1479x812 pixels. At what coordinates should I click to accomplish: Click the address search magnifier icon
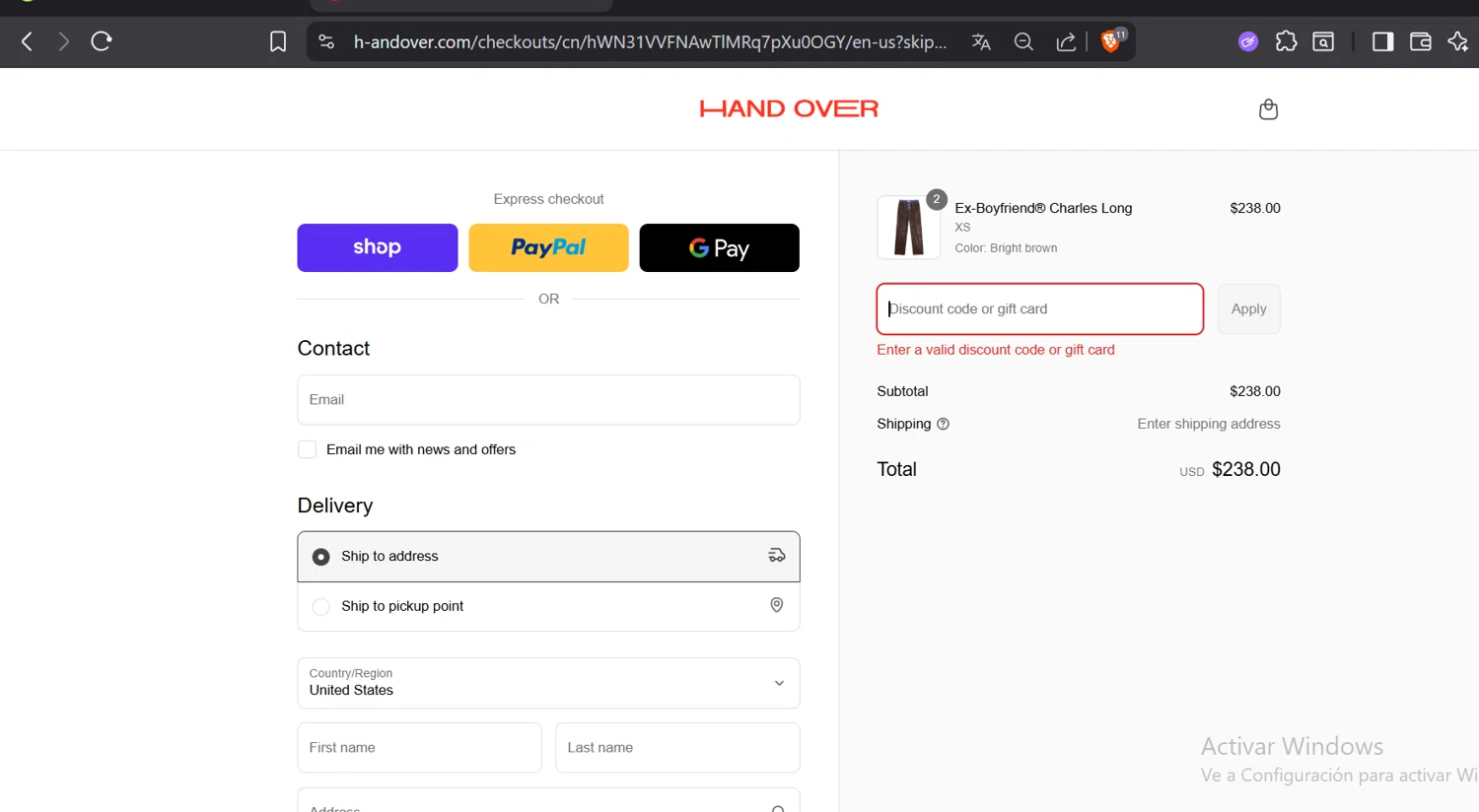[778, 808]
